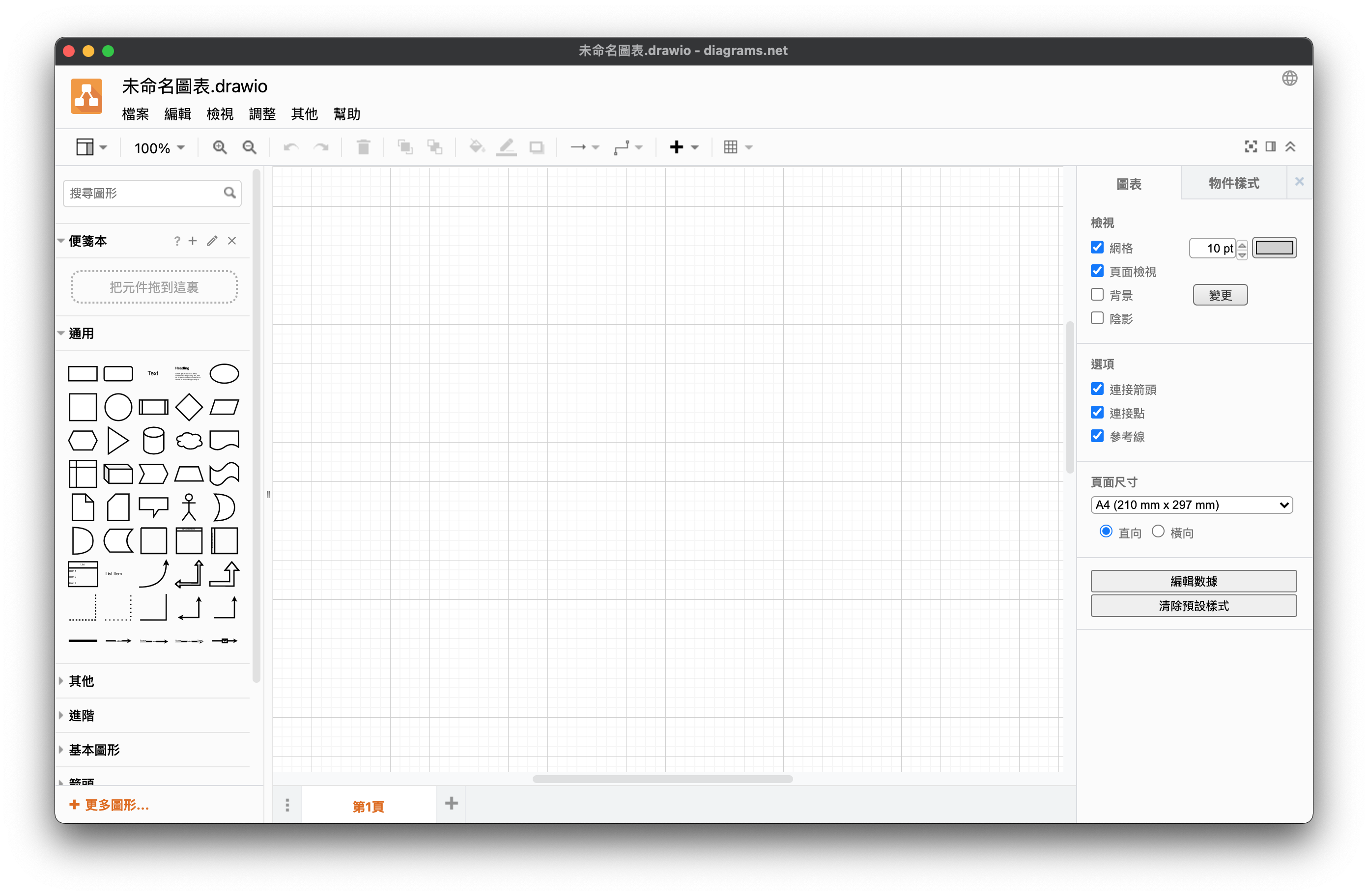Click the To Back icon
Viewport: 1368px width, 896px height.
(434, 147)
